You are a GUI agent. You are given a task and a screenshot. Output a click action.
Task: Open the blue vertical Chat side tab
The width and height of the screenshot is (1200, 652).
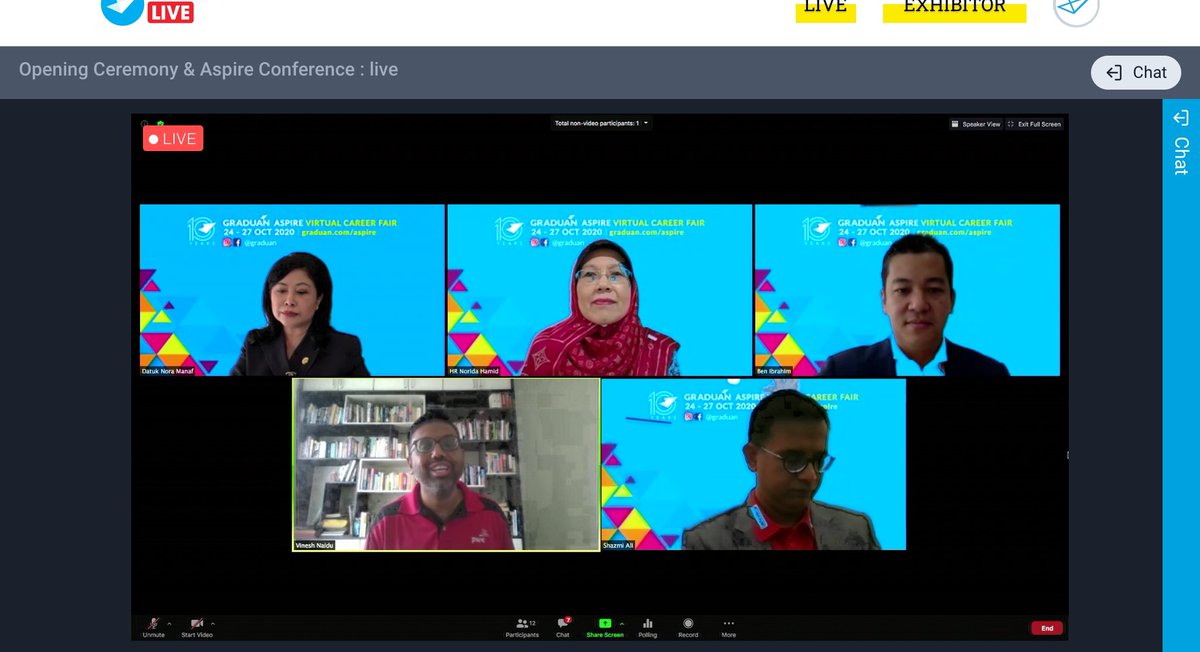[x=1181, y=143]
